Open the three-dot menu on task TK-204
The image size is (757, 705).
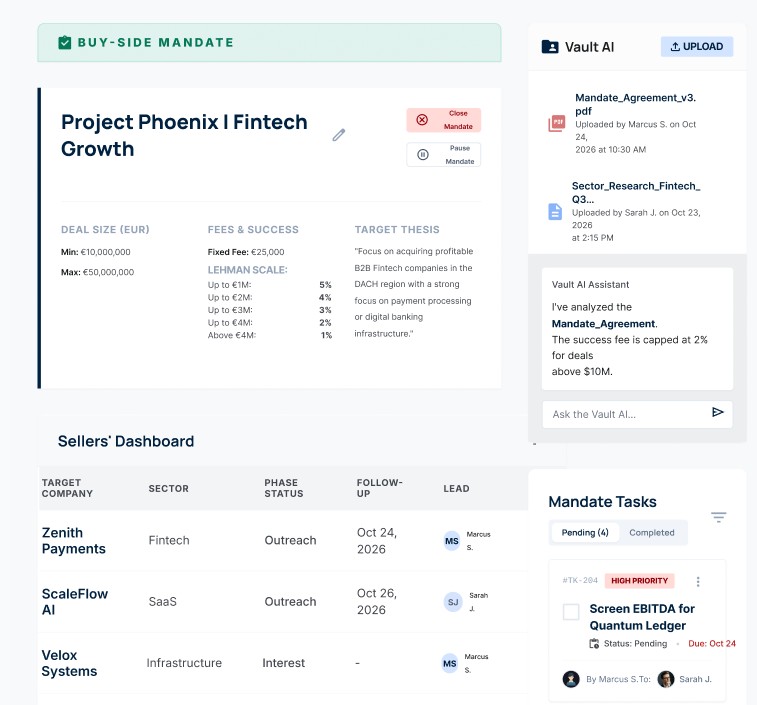(x=698, y=581)
